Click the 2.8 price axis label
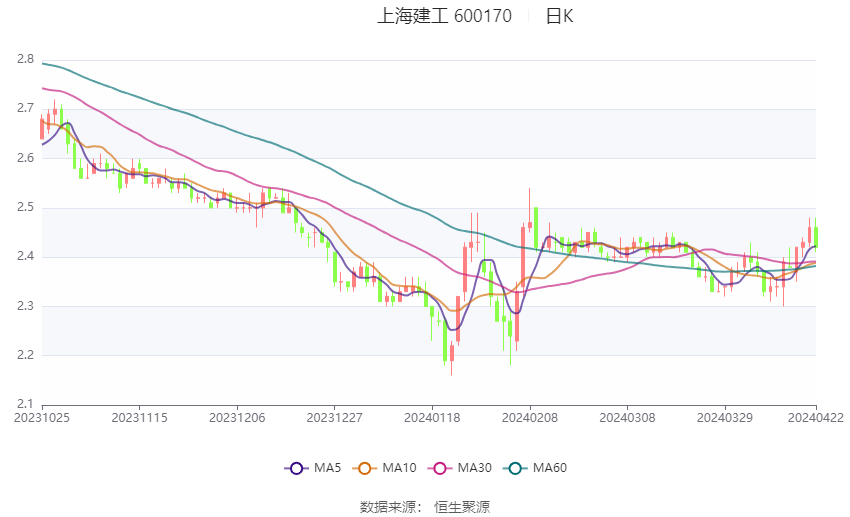This screenshot has width=850, height=517. [x=25, y=59]
